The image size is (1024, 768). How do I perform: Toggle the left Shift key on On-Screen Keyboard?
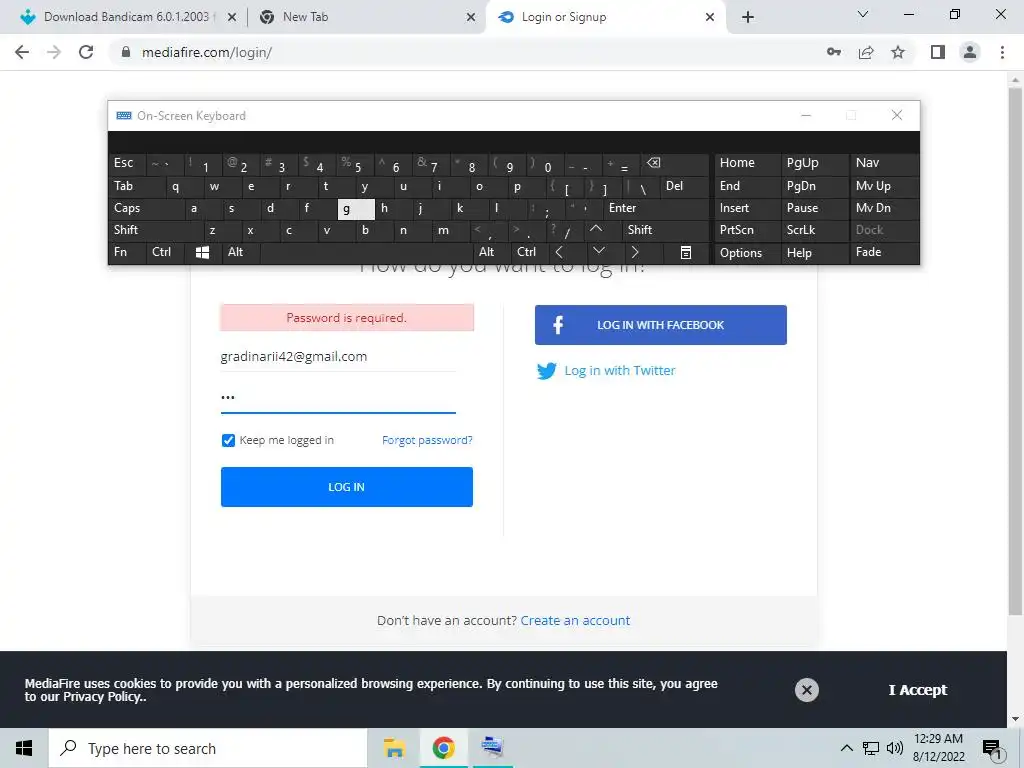pos(155,230)
